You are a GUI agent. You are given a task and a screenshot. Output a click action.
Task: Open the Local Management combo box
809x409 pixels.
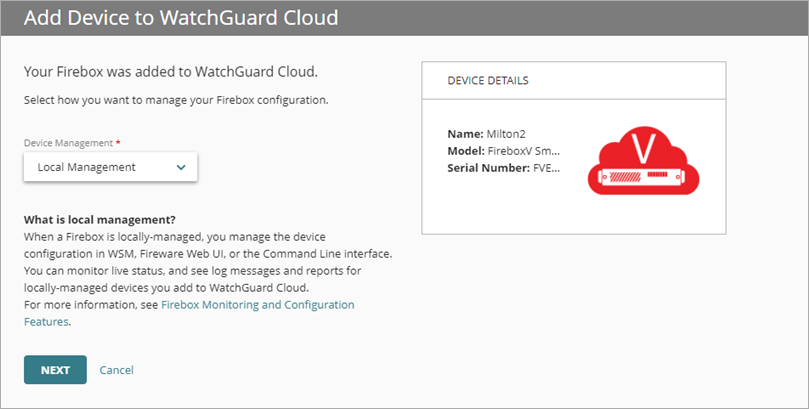[x=110, y=167]
